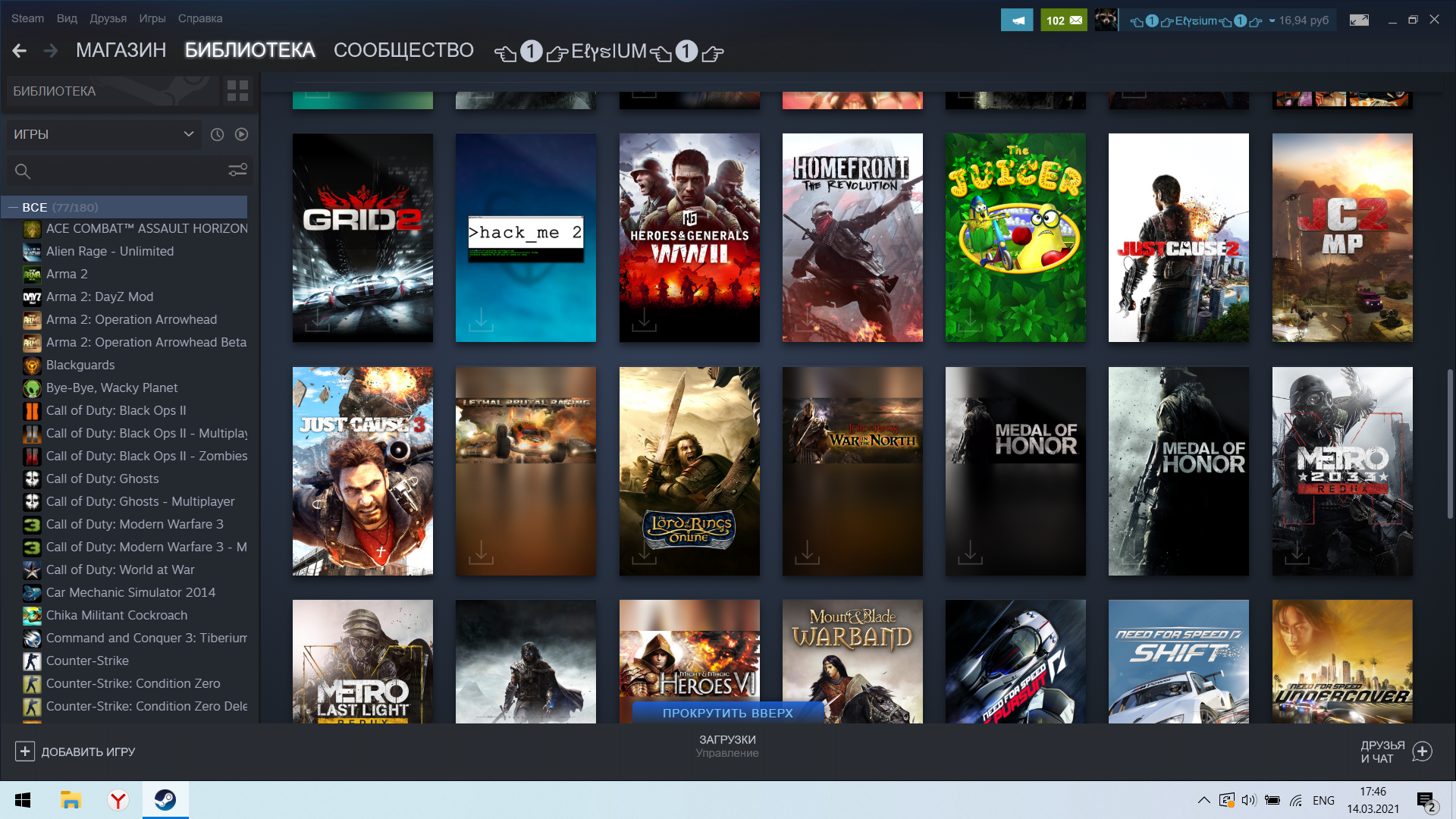The width and height of the screenshot is (1456, 819).
Task: Open account balance dropdown arrow
Action: point(1272,20)
